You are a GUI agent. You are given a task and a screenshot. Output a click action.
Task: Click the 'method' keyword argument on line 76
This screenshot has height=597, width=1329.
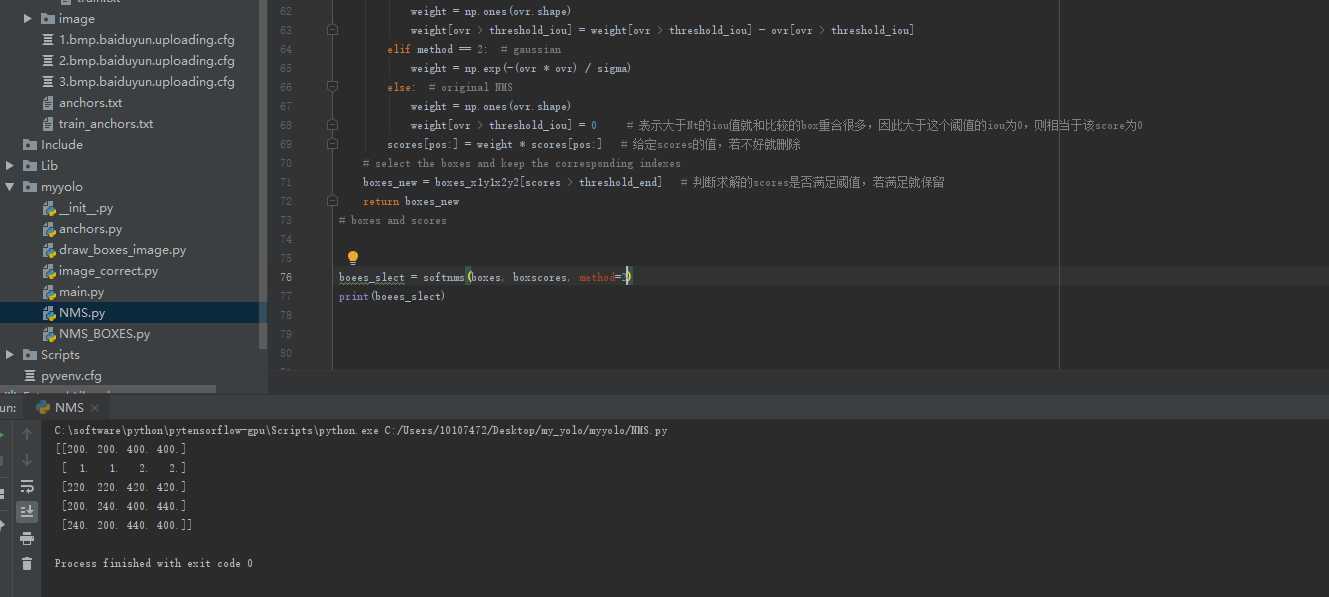[596, 277]
